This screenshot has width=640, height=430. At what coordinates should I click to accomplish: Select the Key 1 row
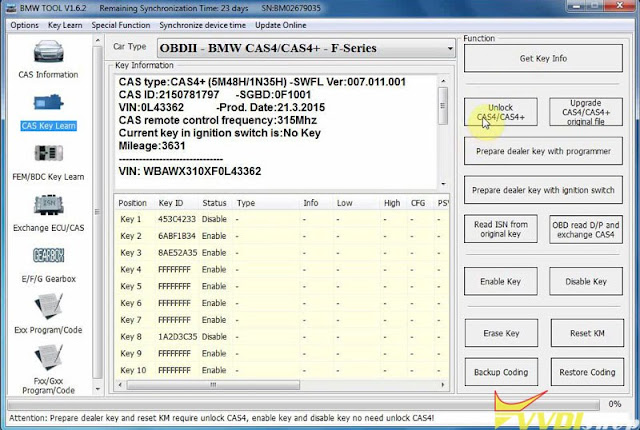(282, 219)
